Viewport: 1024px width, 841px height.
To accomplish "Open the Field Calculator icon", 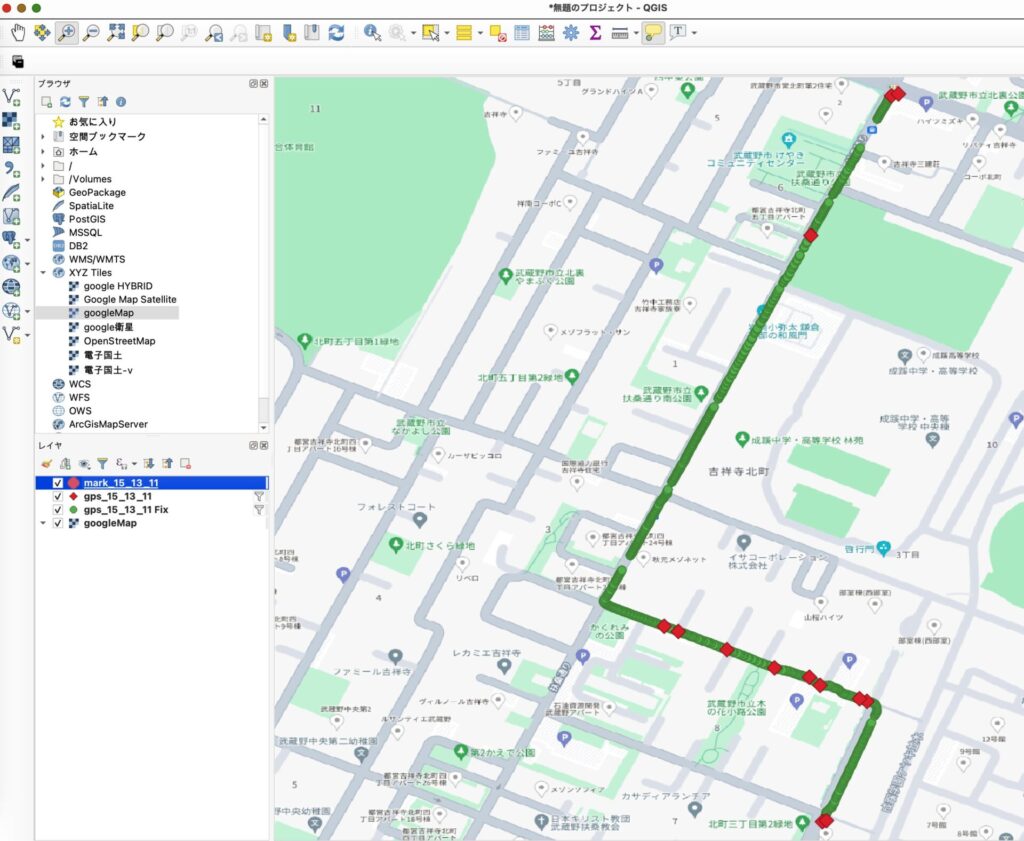I will 547,32.
